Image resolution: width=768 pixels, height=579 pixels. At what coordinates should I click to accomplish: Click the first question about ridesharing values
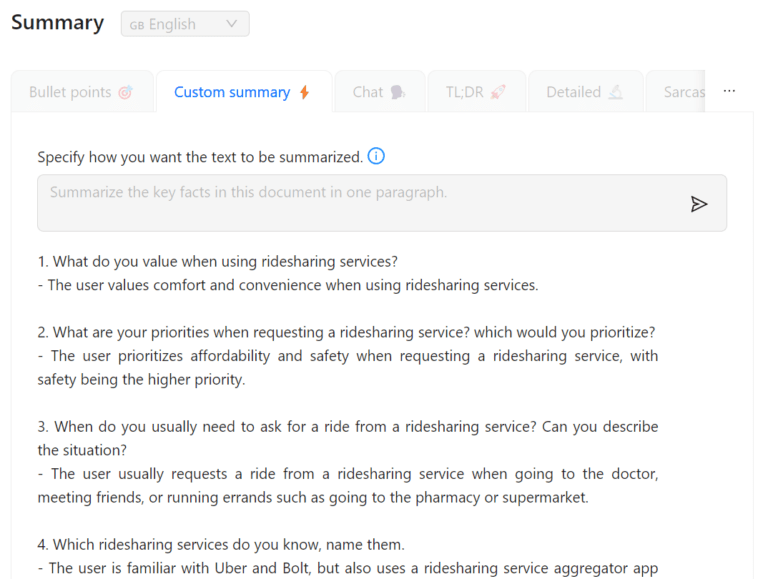point(218,262)
